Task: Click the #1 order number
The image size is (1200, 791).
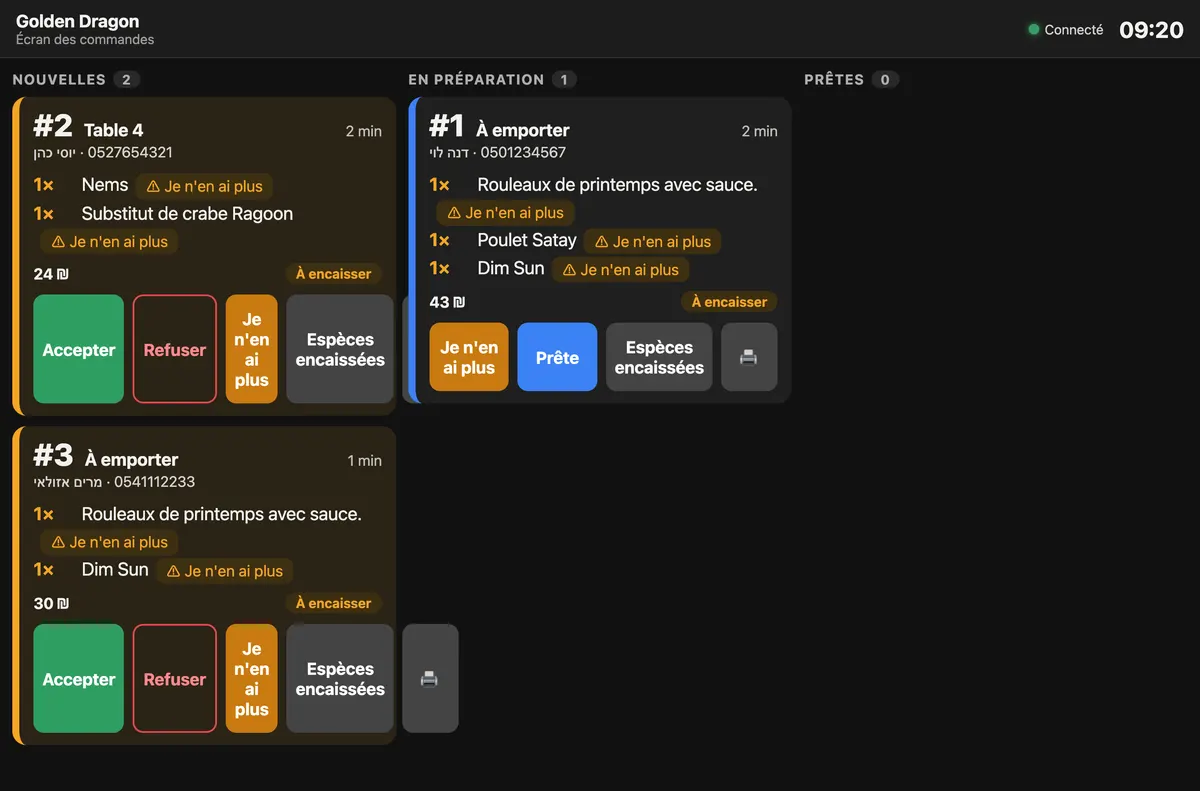Action: tap(447, 126)
